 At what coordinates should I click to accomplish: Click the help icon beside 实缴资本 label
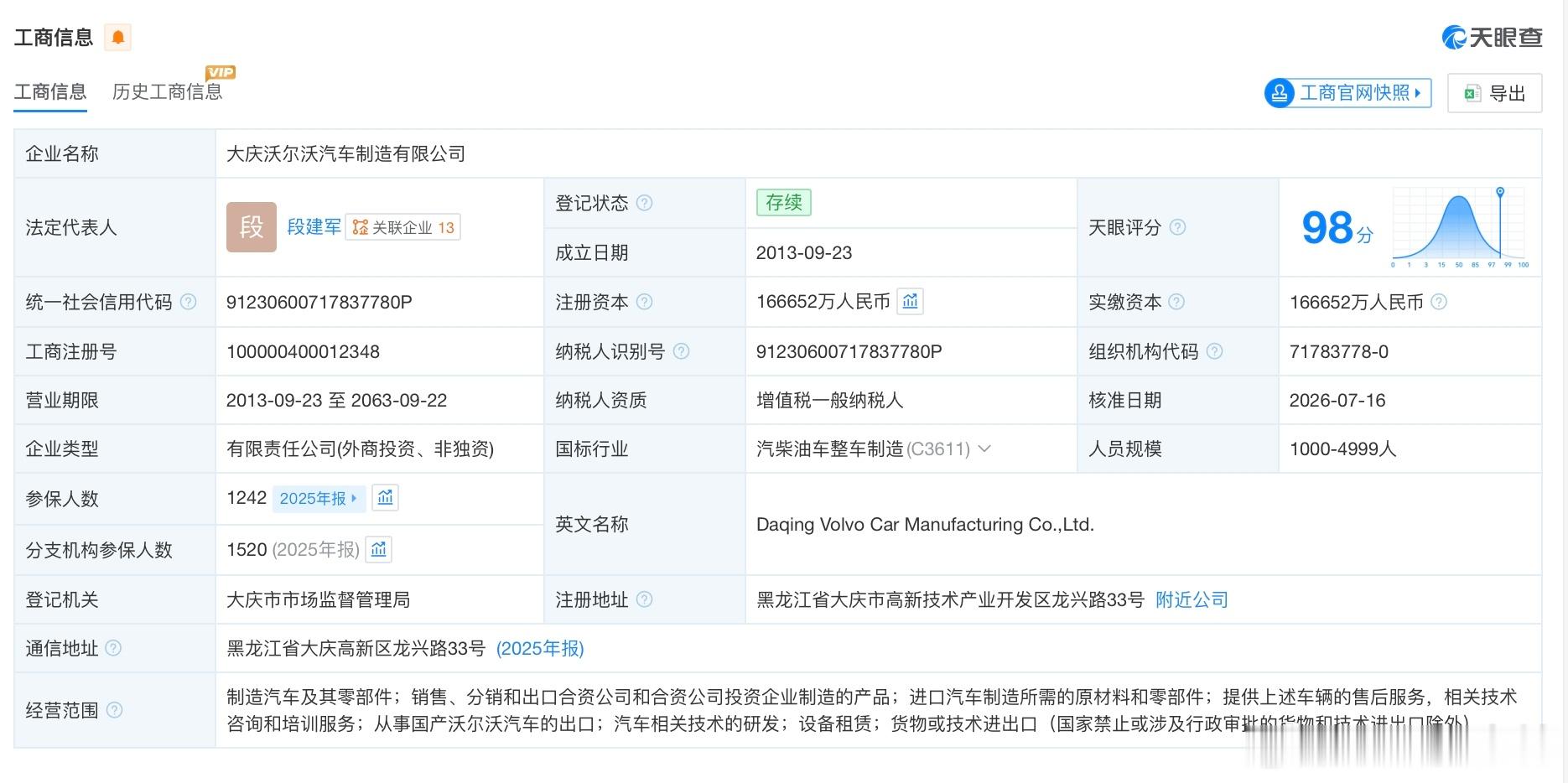[x=1176, y=302]
